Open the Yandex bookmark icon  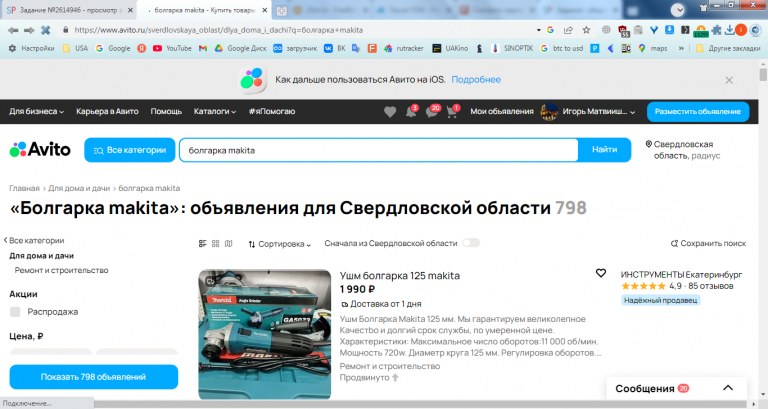(142, 48)
